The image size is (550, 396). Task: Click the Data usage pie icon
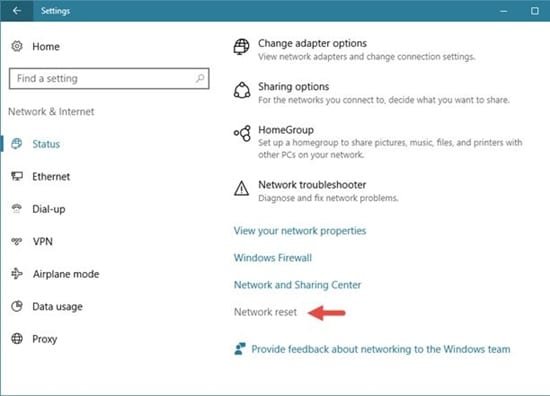tap(16, 306)
